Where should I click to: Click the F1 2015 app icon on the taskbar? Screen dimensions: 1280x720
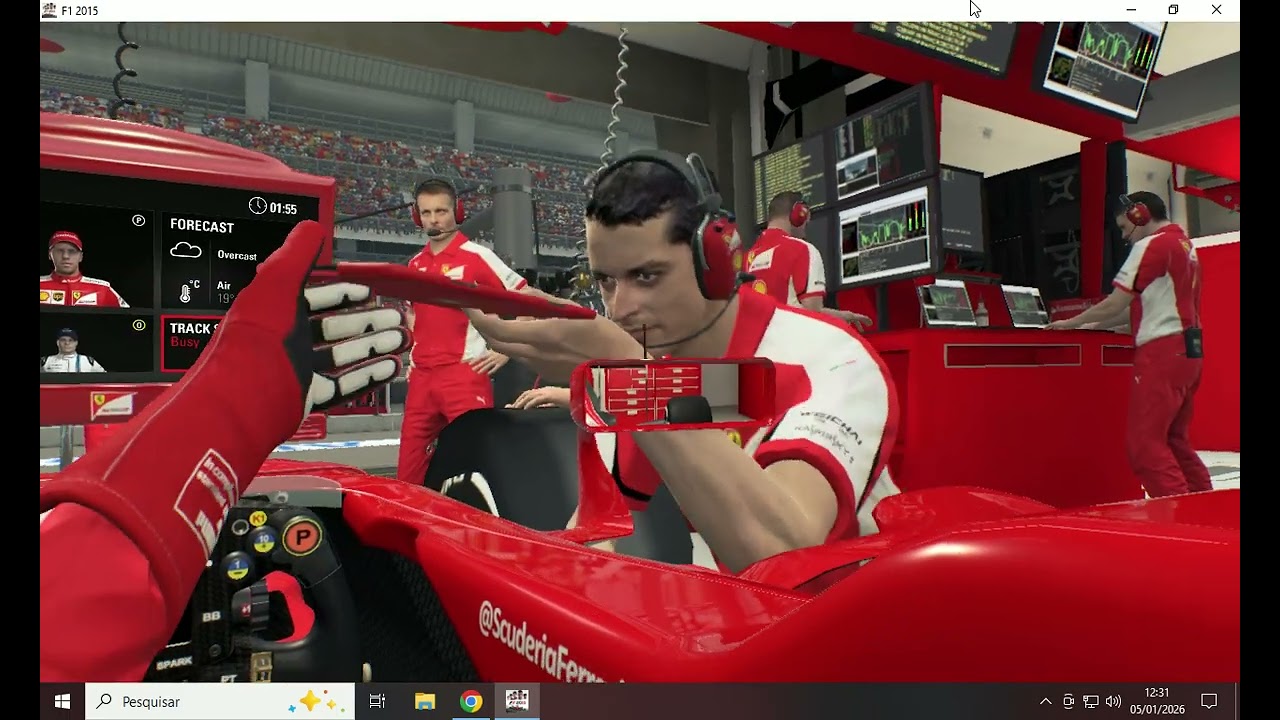(517, 702)
